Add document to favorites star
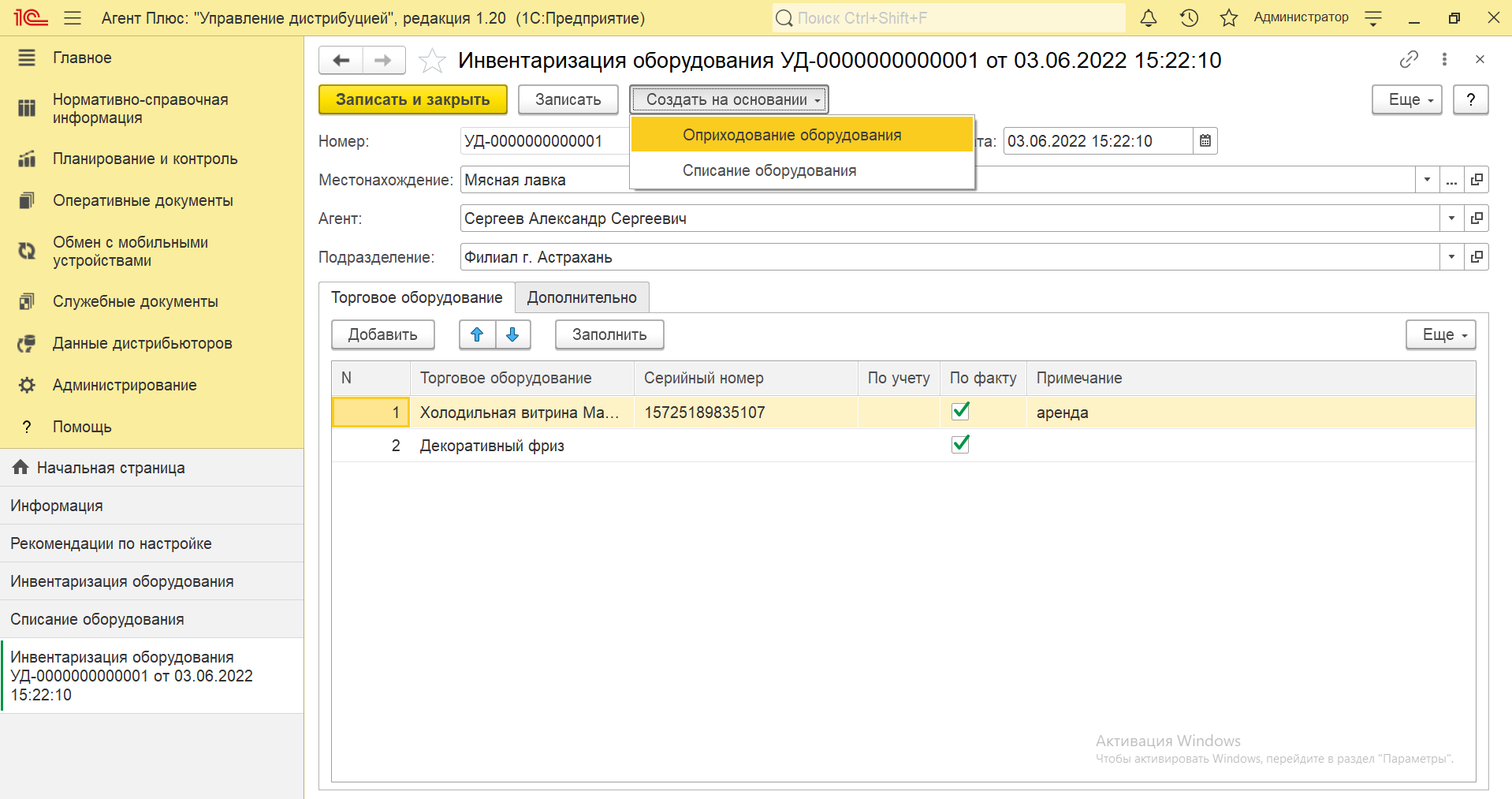 click(431, 61)
